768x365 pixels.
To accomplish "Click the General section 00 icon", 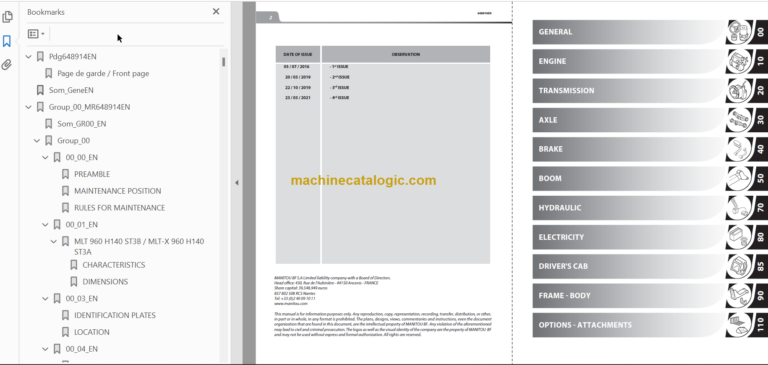I will (x=739, y=32).
